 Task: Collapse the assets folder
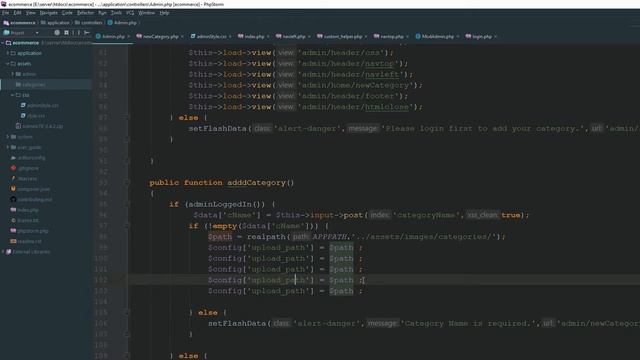8,64
